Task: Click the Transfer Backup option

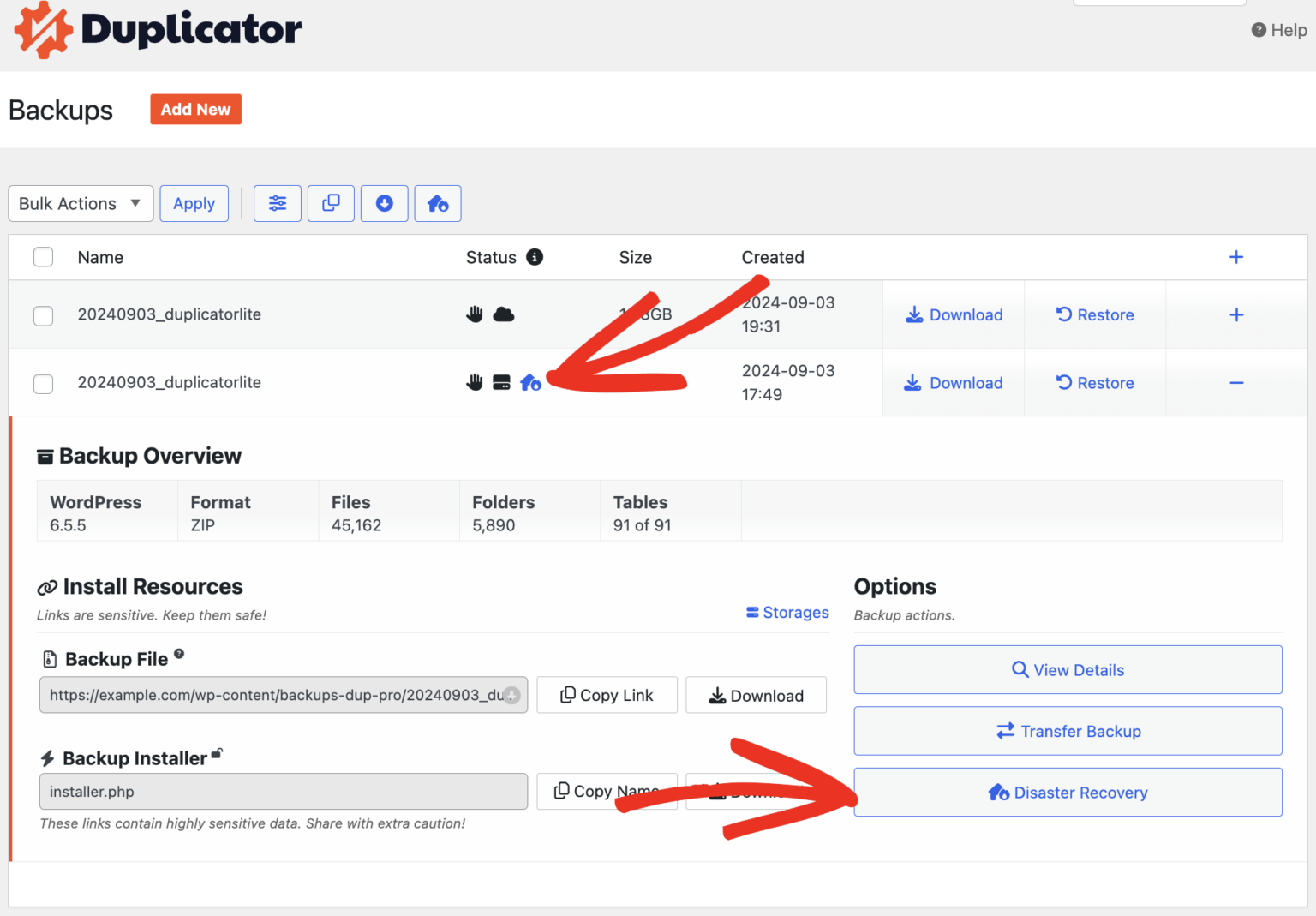Action: 1068,731
